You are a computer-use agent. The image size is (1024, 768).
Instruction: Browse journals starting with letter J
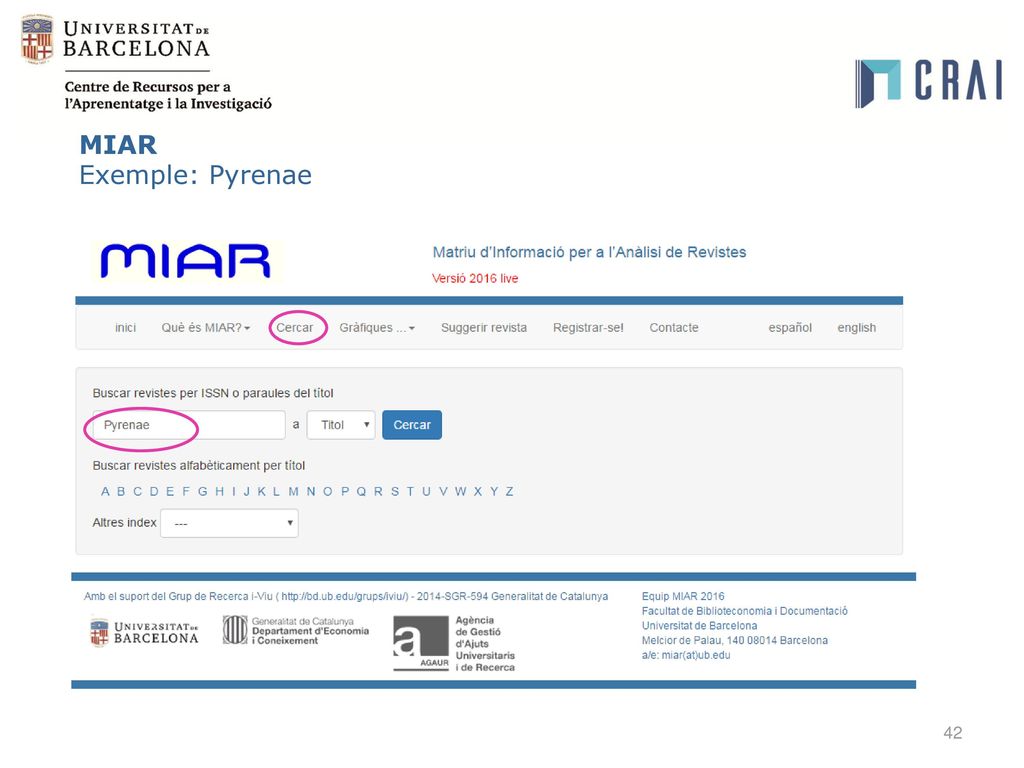247,492
